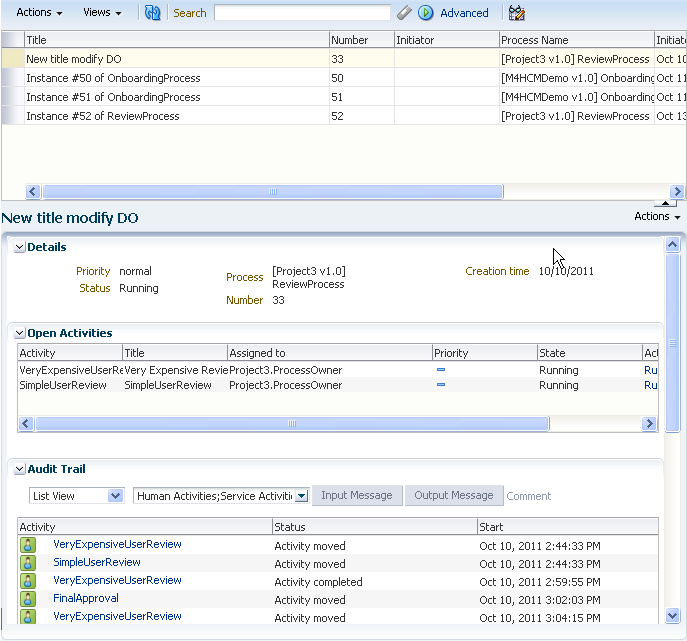Image resolution: width=687 pixels, height=641 pixels.
Task: Click the details panel vertical scrollbar thumb
Action: (x=673, y=343)
